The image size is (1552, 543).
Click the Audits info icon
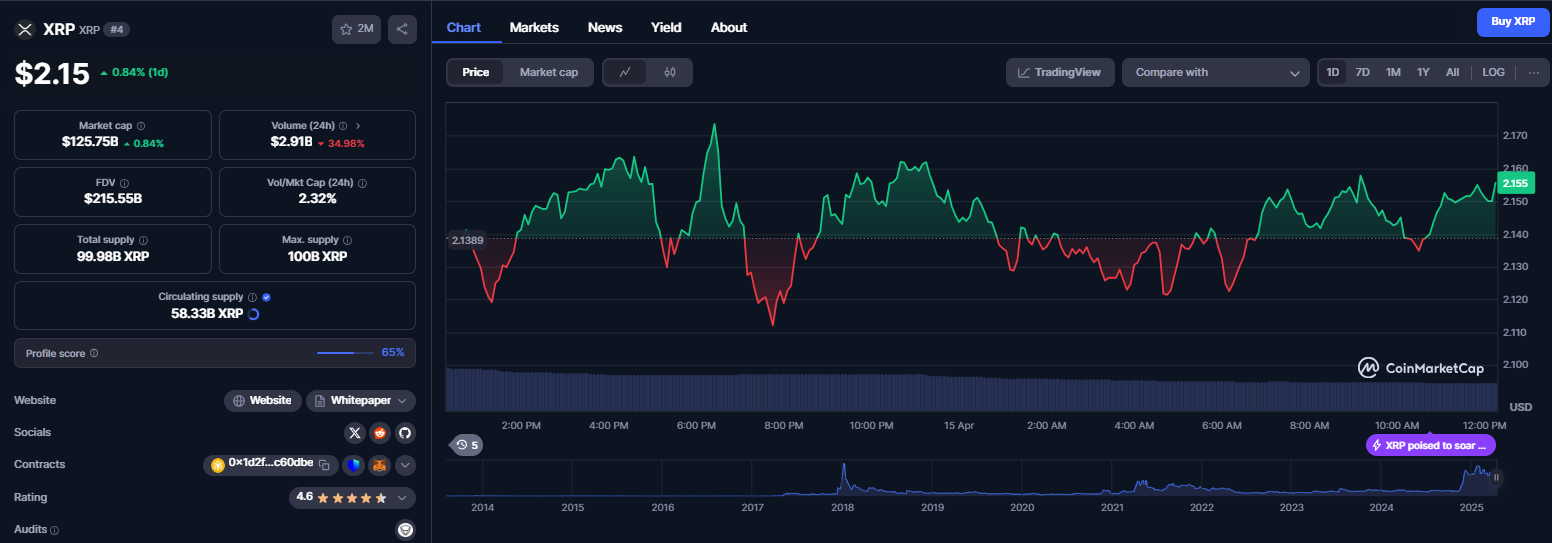tap(54, 530)
